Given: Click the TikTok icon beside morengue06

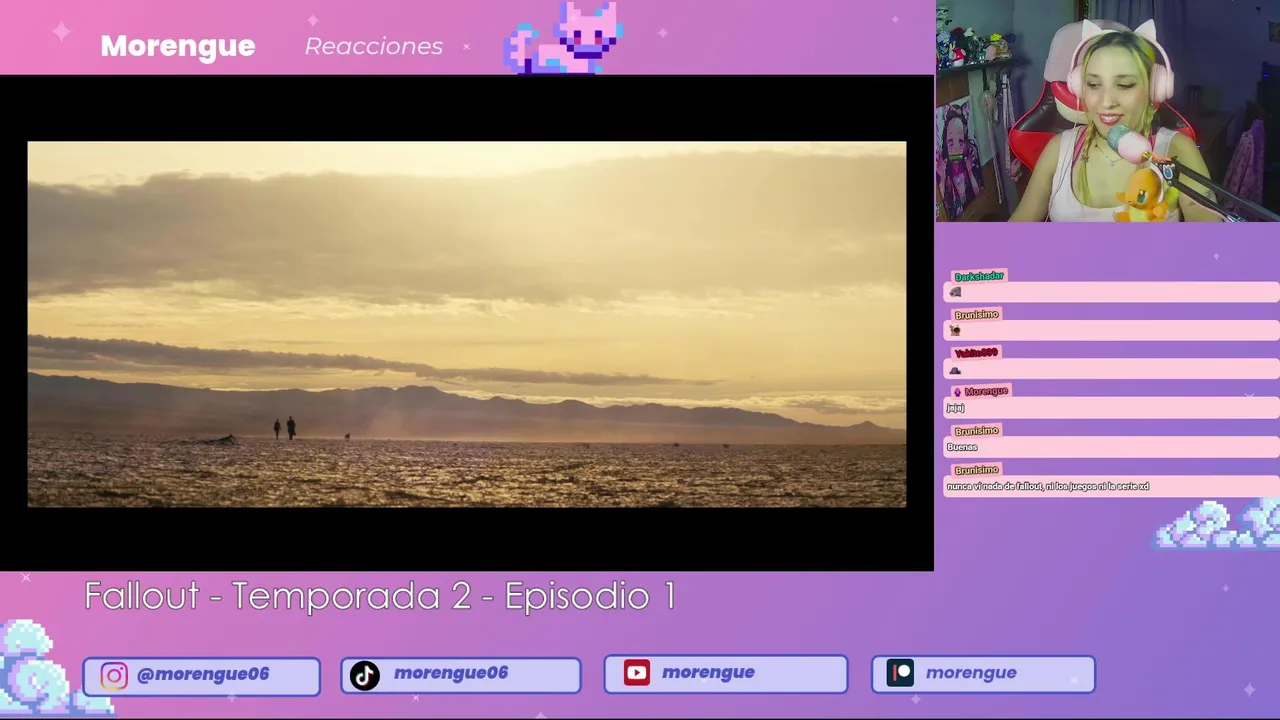Looking at the screenshot, I should (364, 676).
